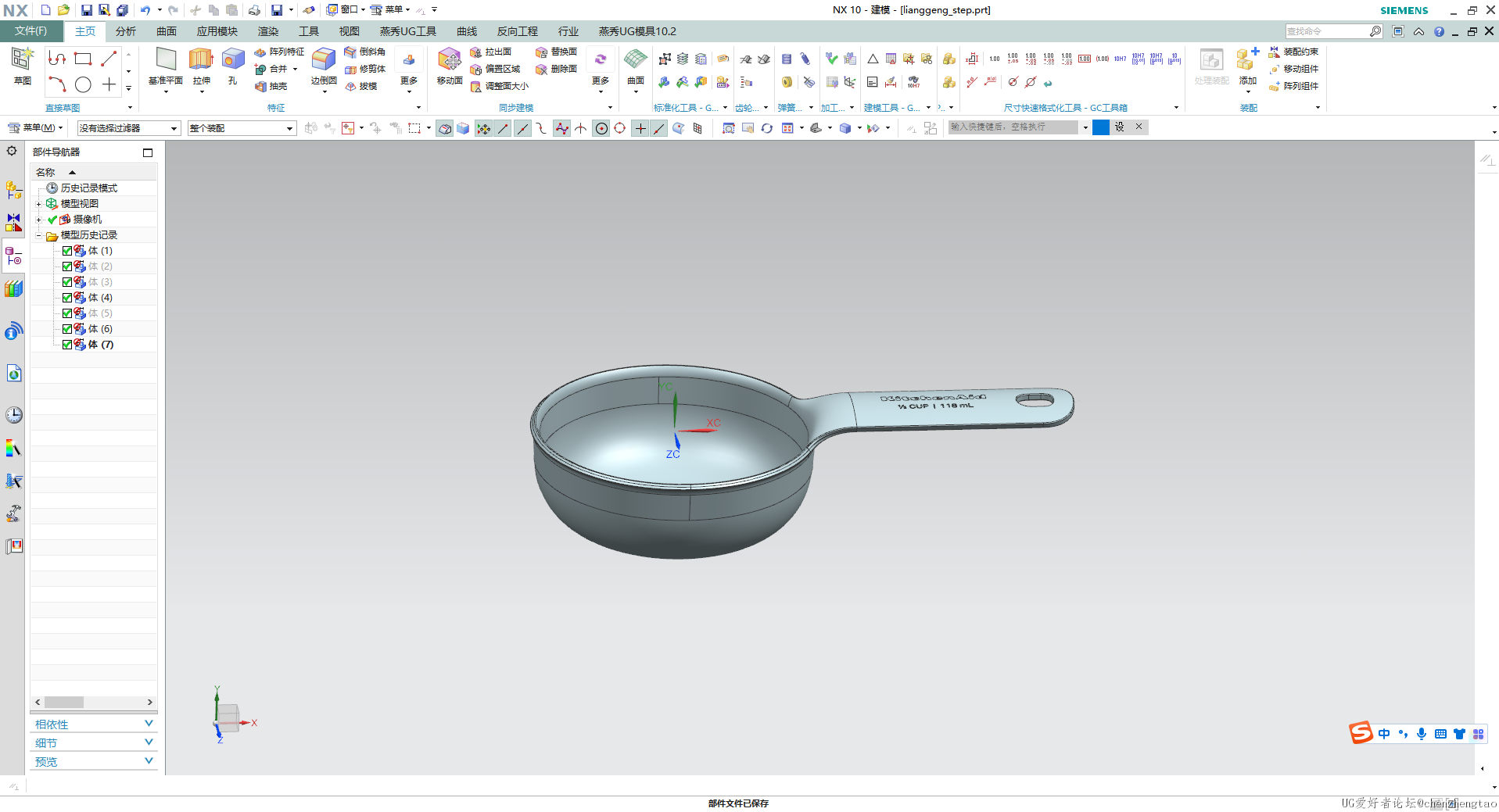The height and width of the screenshot is (812, 1499).
Task: Open the Move Face (移动面) tool
Action: (x=450, y=66)
